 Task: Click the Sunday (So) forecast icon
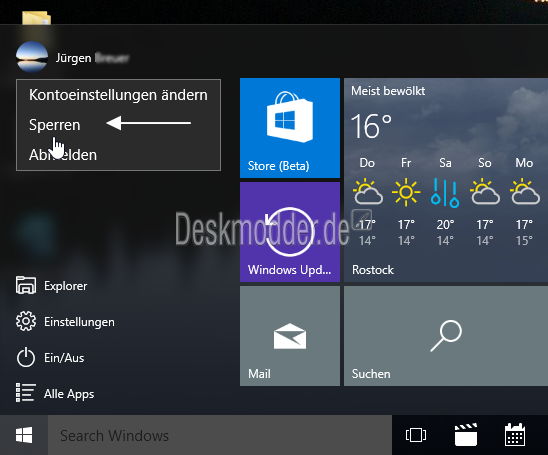485,192
